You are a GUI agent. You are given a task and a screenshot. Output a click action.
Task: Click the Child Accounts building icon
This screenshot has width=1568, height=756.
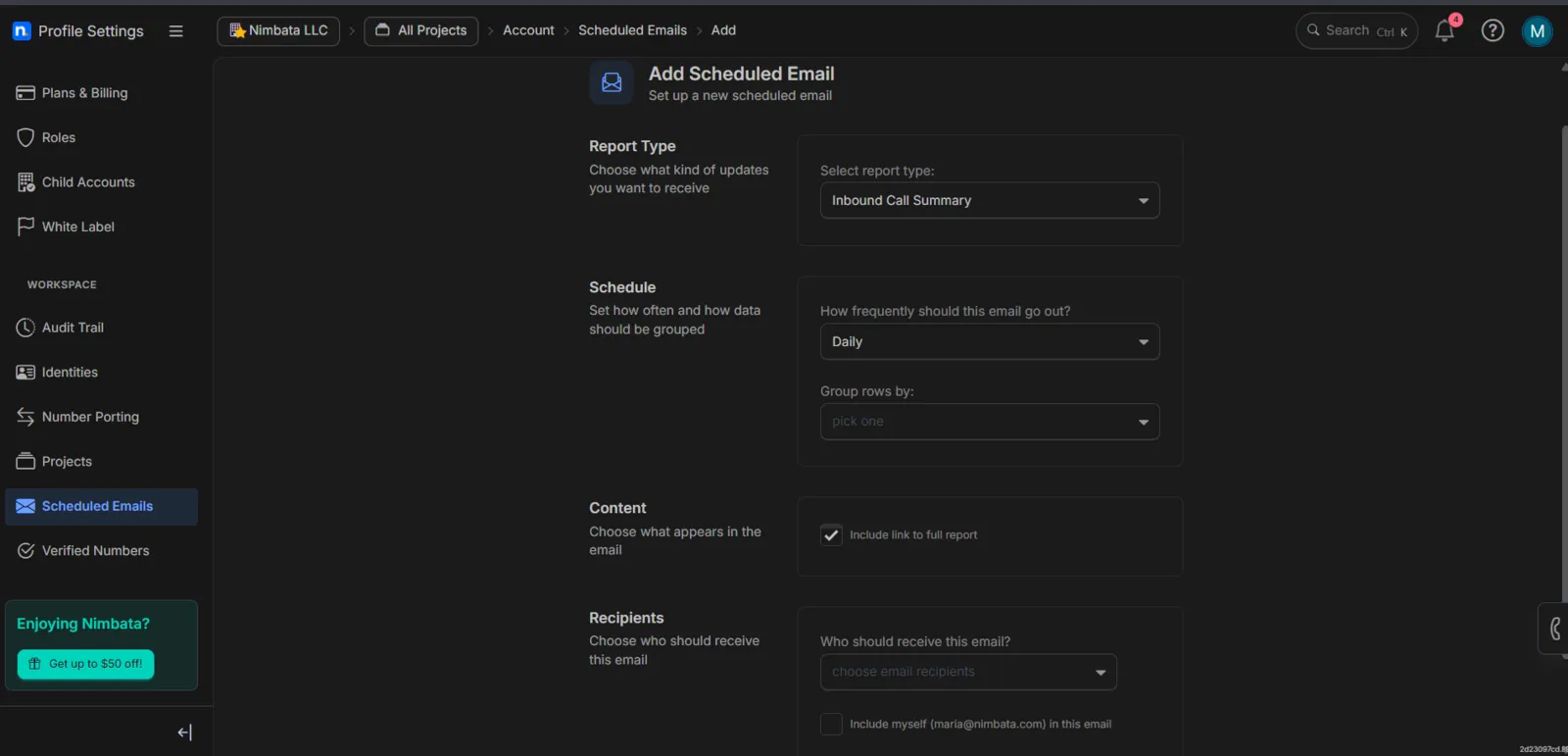[25, 182]
